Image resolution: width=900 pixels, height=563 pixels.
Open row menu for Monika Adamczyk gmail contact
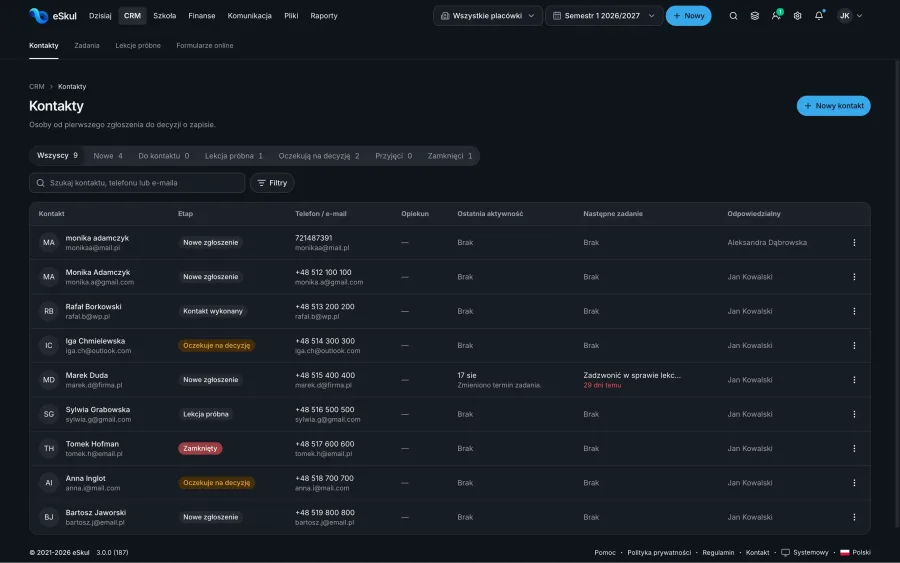click(854, 277)
